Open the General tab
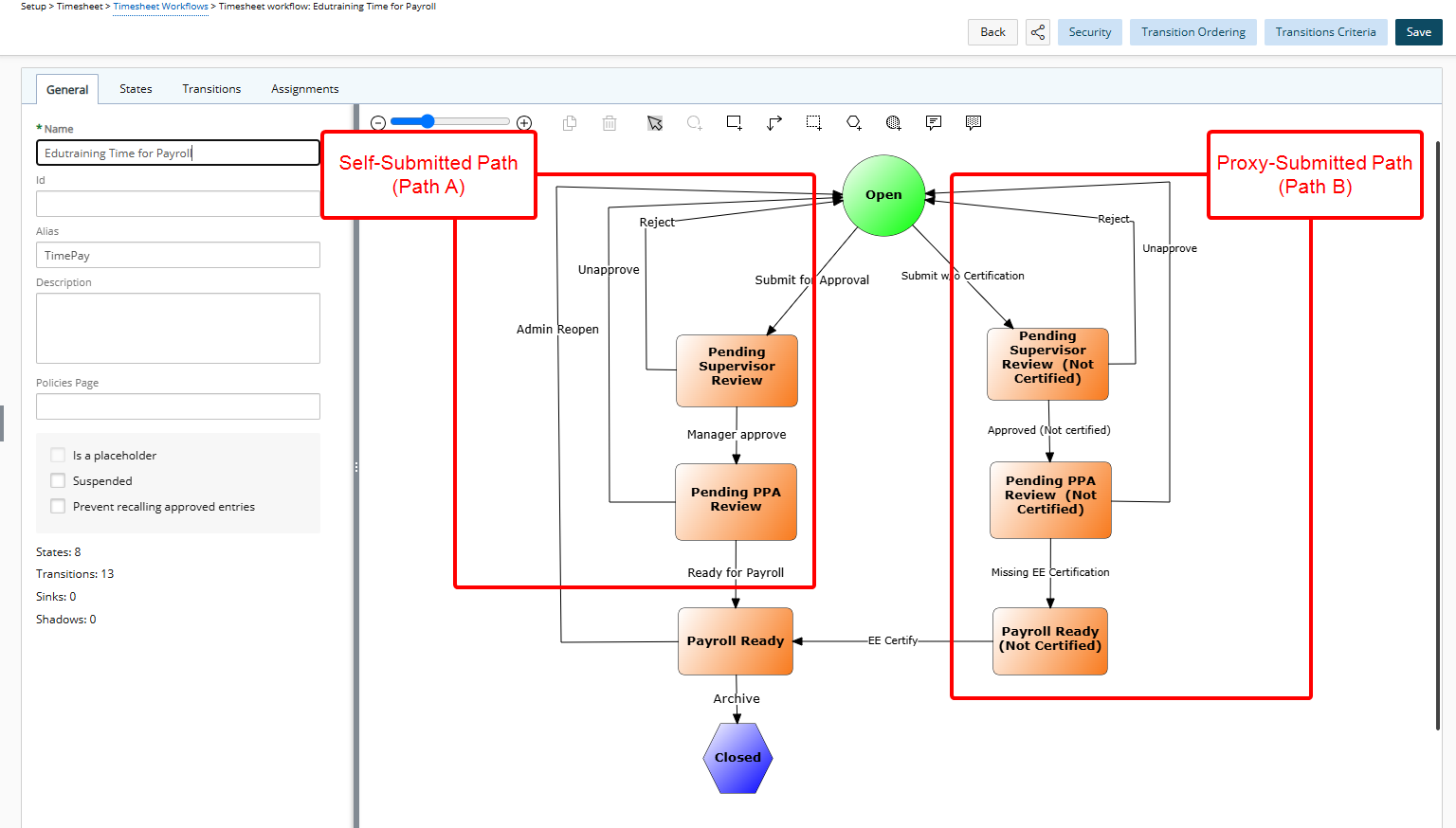Screen dimensions: 1456x828 [x=67, y=89]
